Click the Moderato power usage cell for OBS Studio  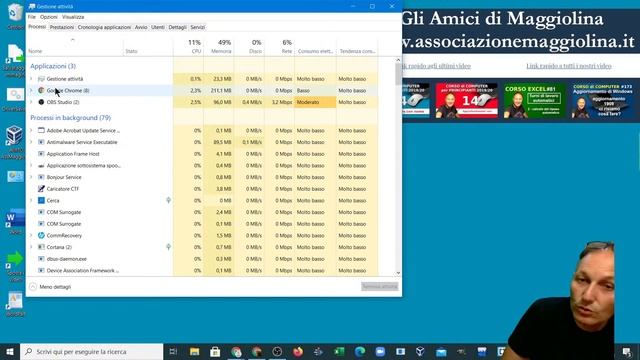tap(315, 102)
